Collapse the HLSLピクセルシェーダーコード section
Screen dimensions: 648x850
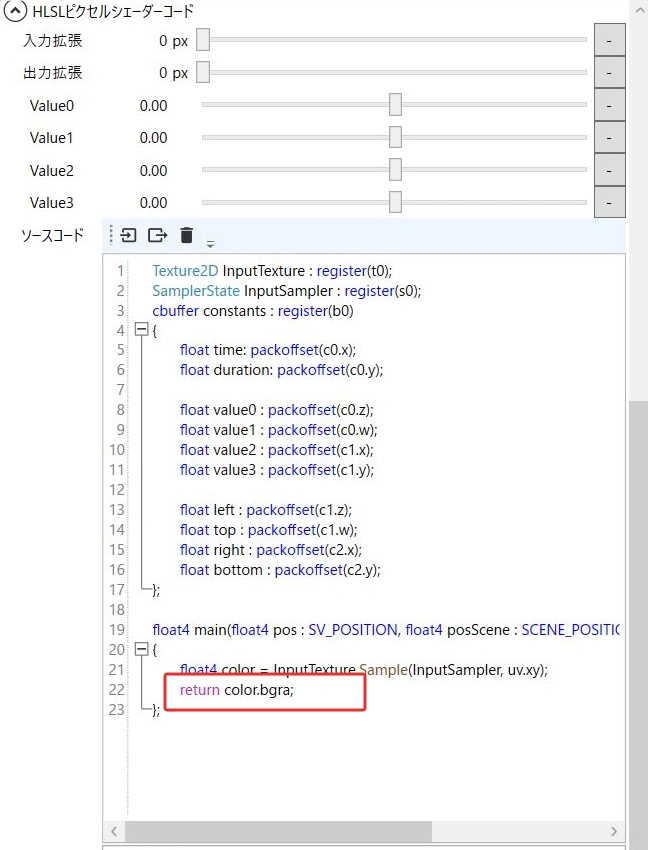point(15,10)
